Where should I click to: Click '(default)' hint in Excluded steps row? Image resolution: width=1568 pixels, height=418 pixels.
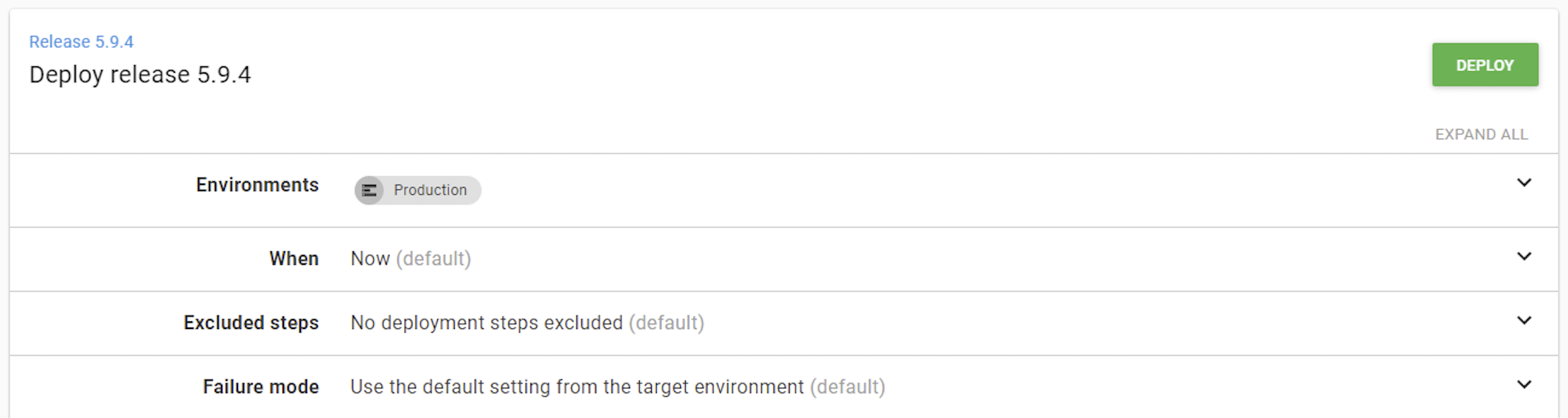point(667,323)
